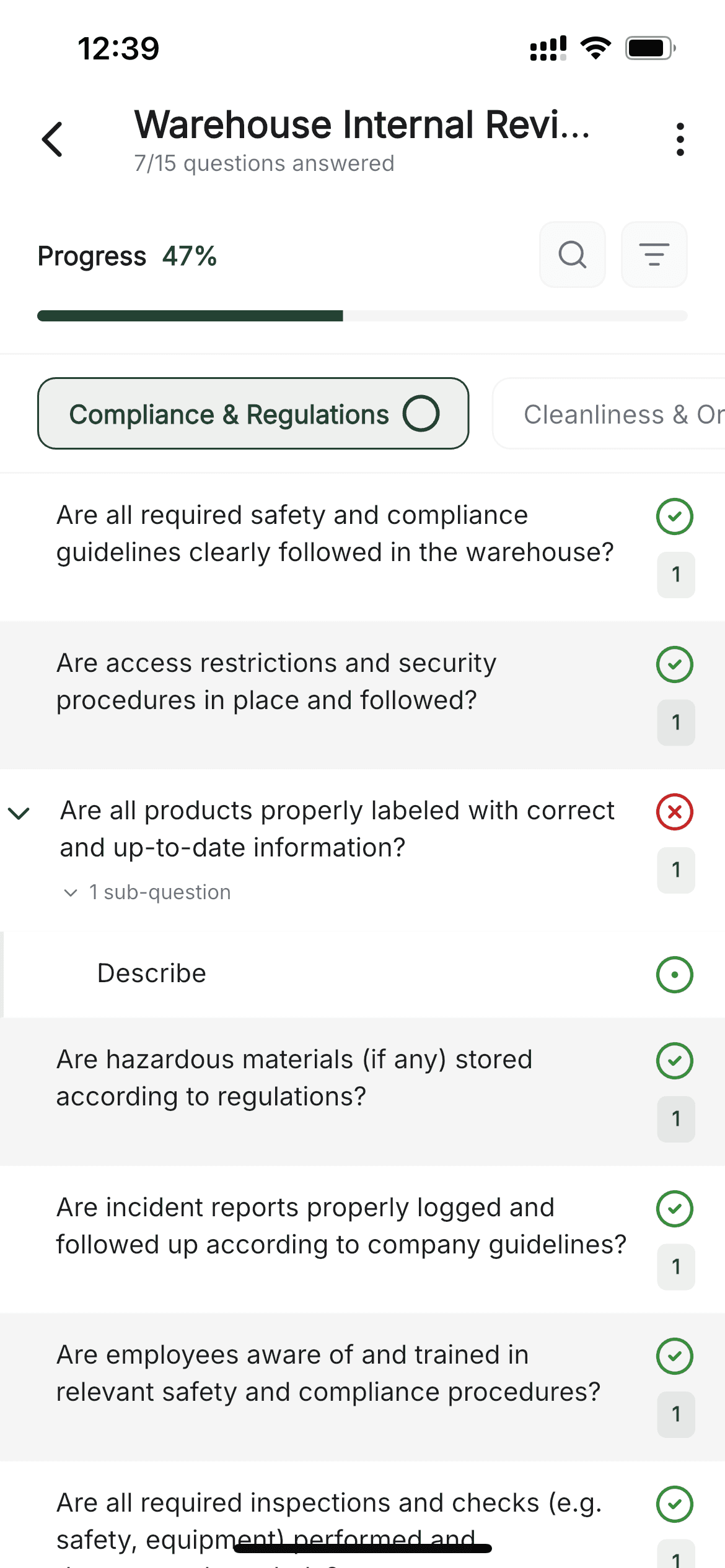Toggle the checkmark on access restrictions question

click(675, 664)
